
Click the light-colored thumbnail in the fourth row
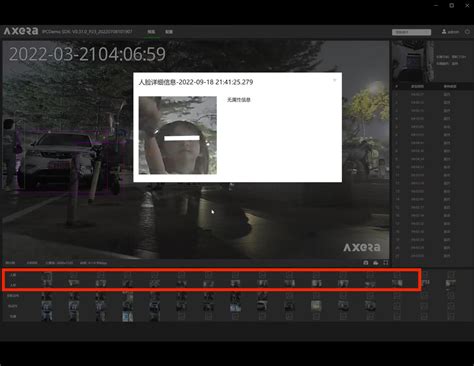coord(316,306)
